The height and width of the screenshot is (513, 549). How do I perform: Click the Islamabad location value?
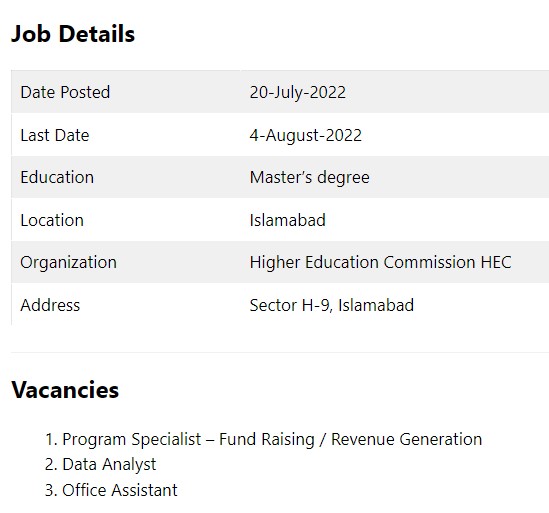tap(287, 220)
